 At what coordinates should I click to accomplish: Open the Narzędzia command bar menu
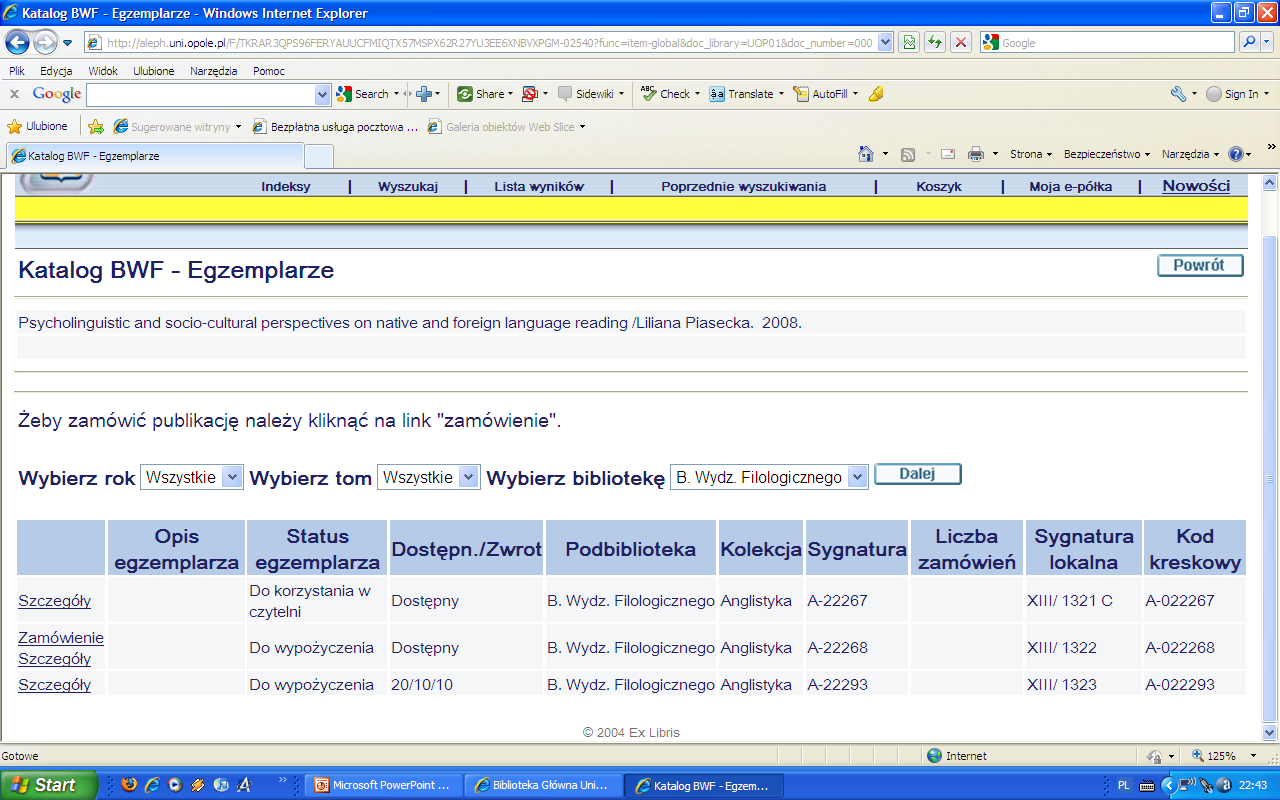[1190, 154]
